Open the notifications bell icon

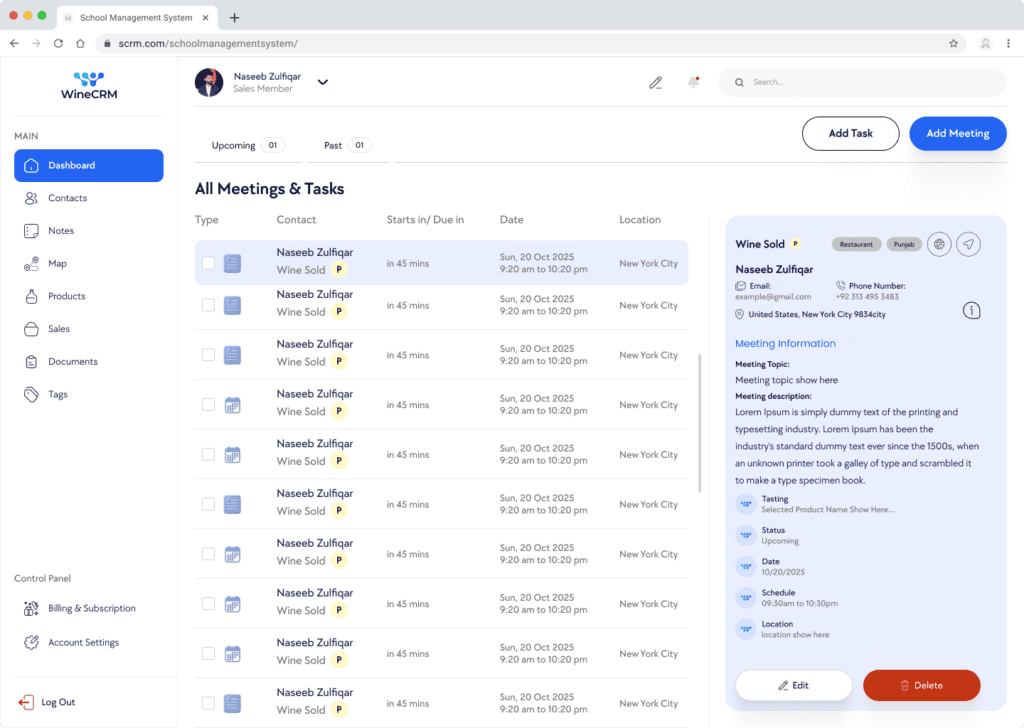click(x=693, y=83)
